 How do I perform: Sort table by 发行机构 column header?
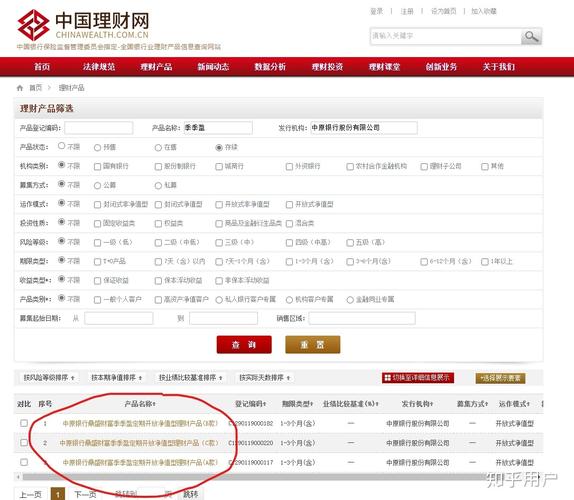tap(417, 404)
